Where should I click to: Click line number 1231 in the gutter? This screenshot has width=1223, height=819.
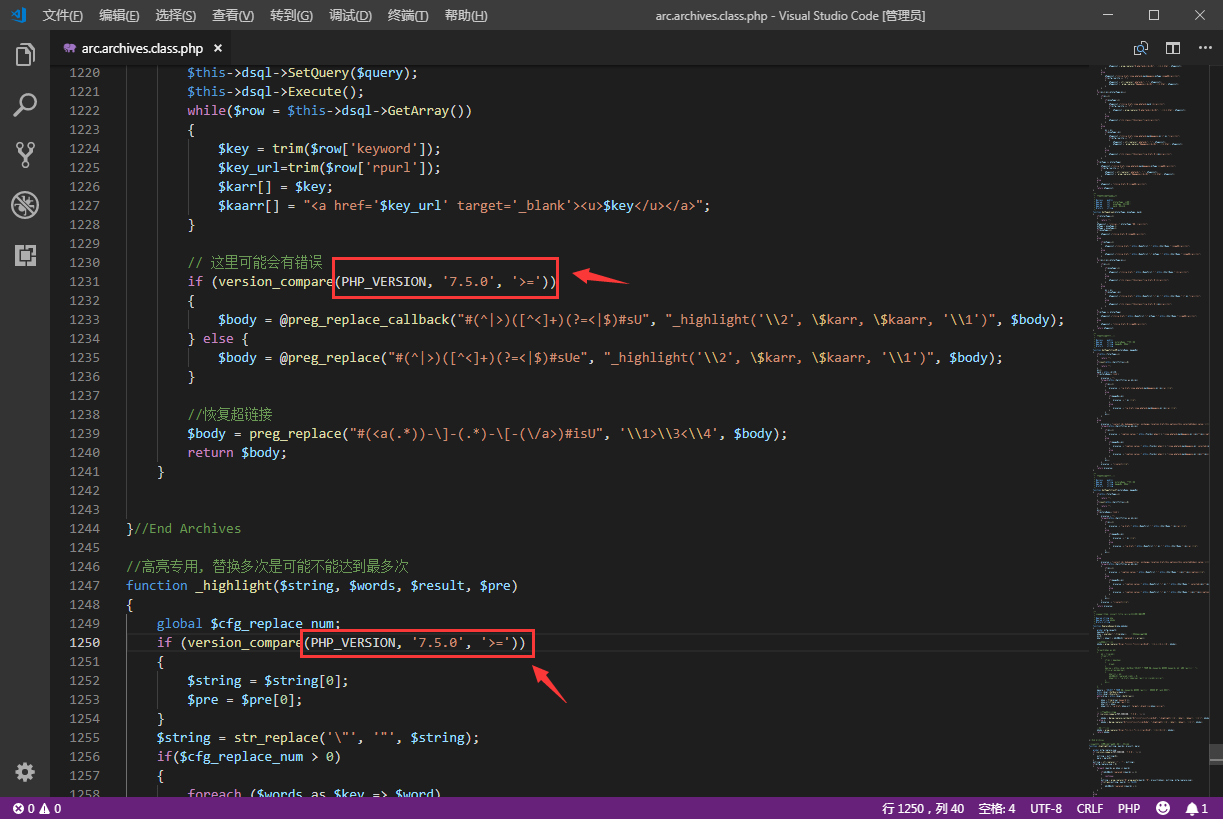(84, 282)
